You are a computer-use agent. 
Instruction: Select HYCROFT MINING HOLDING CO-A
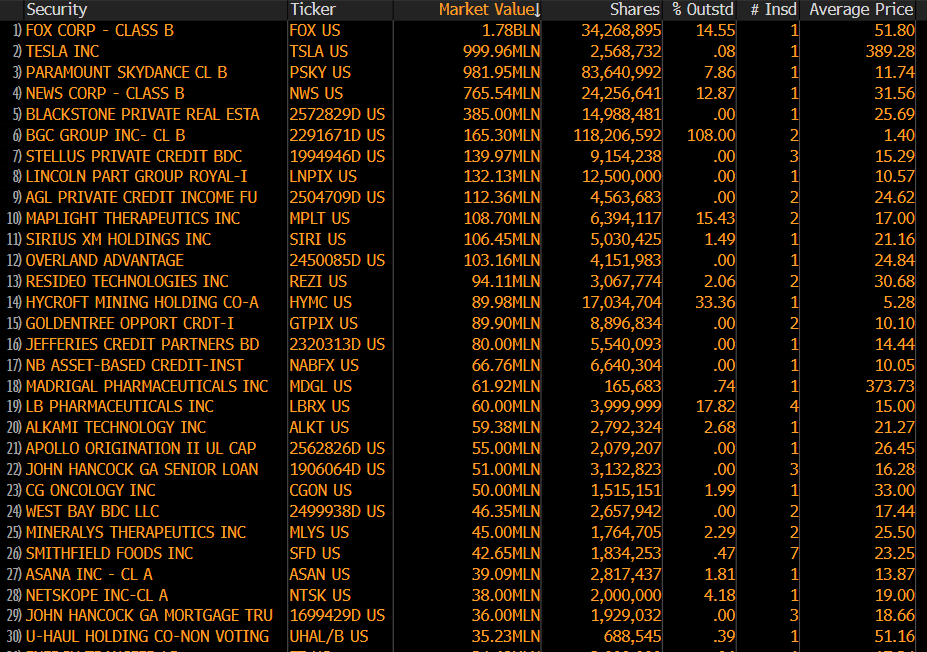click(142, 303)
